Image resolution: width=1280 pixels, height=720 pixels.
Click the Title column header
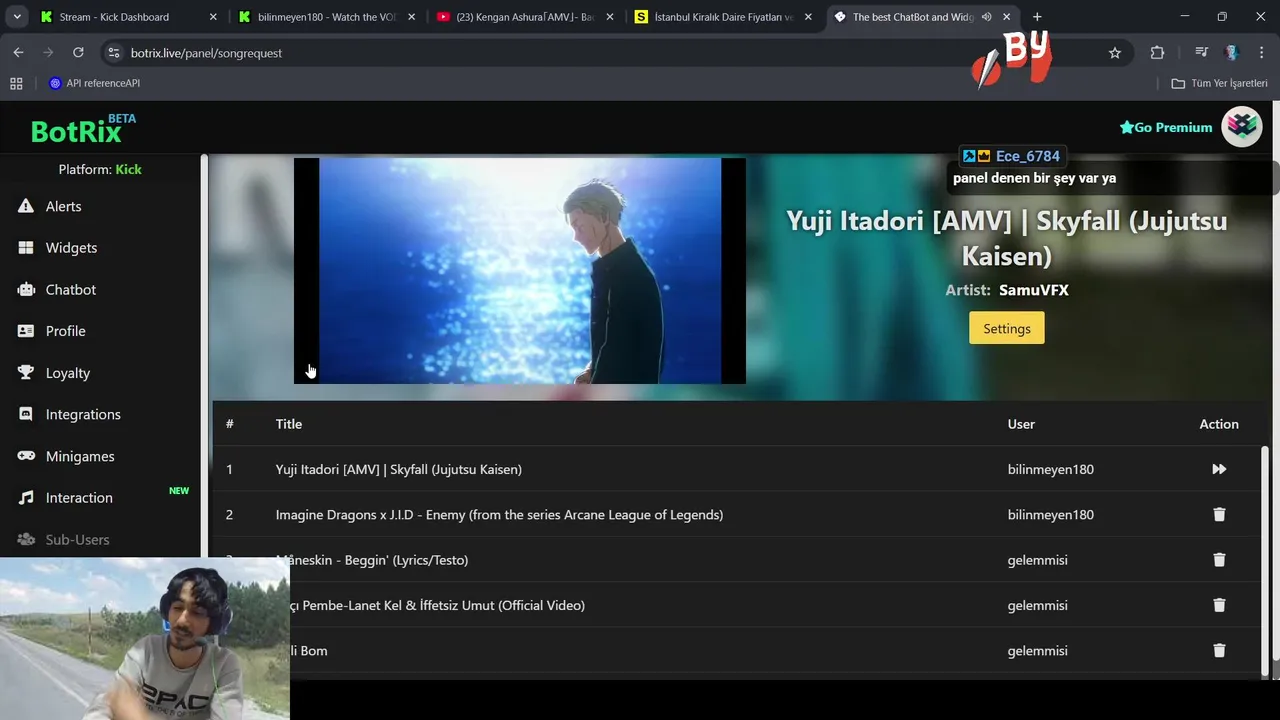point(289,424)
